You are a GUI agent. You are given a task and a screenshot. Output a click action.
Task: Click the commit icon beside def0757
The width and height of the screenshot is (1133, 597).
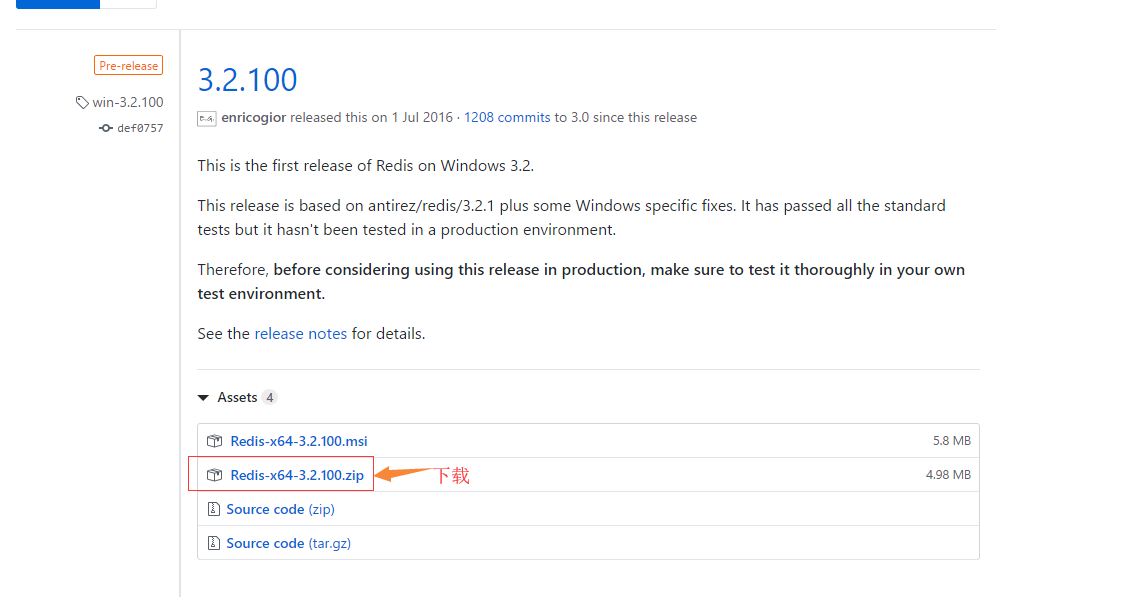[x=106, y=128]
